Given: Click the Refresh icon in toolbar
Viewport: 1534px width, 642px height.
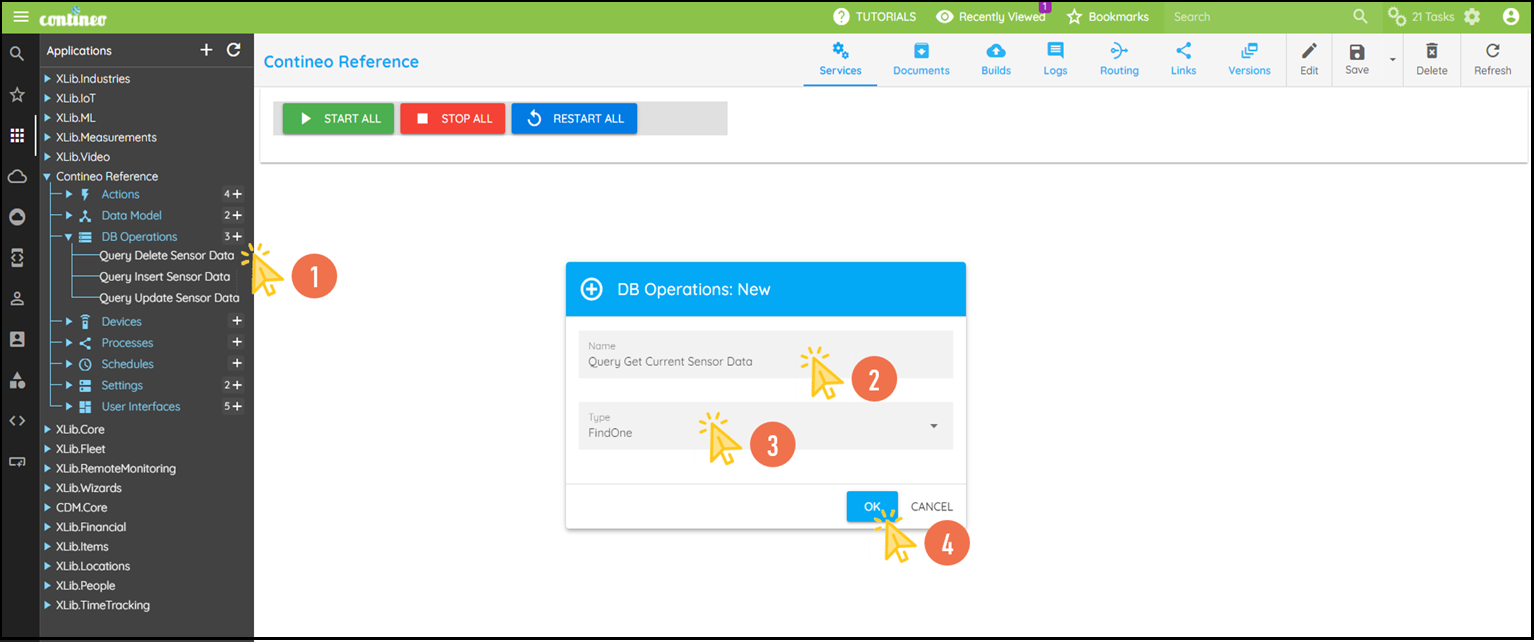Looking at the screenshot, I should click(x=1492, y=52).
